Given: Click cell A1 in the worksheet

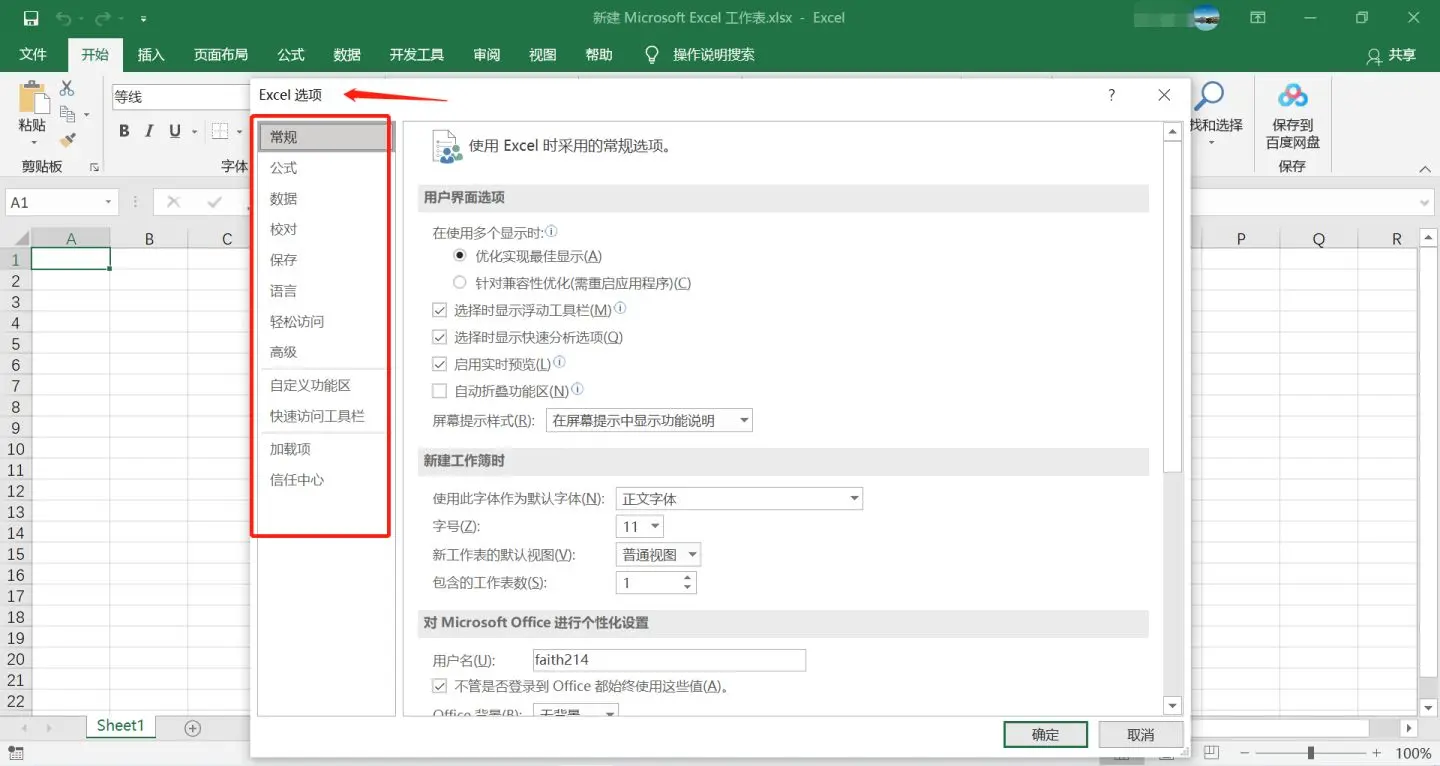Looking at the screenshot, I should [71, 260].
